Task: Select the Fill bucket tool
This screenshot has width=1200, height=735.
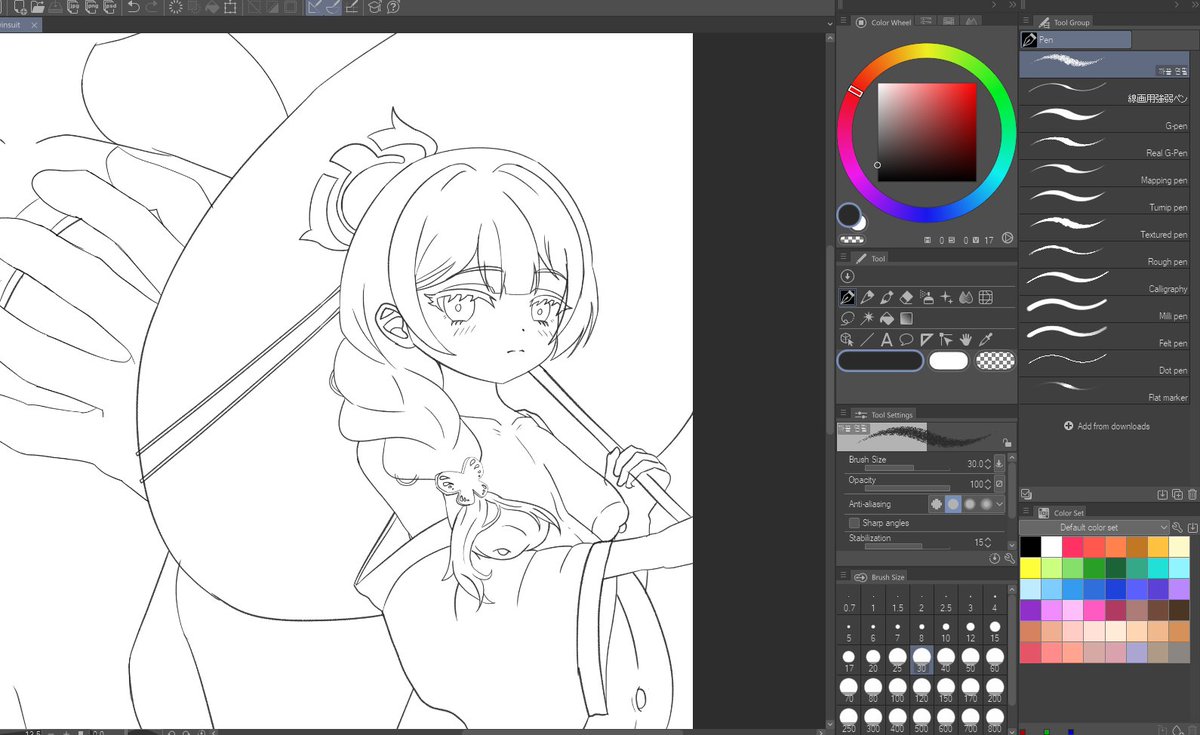Action: pos(887,318)
